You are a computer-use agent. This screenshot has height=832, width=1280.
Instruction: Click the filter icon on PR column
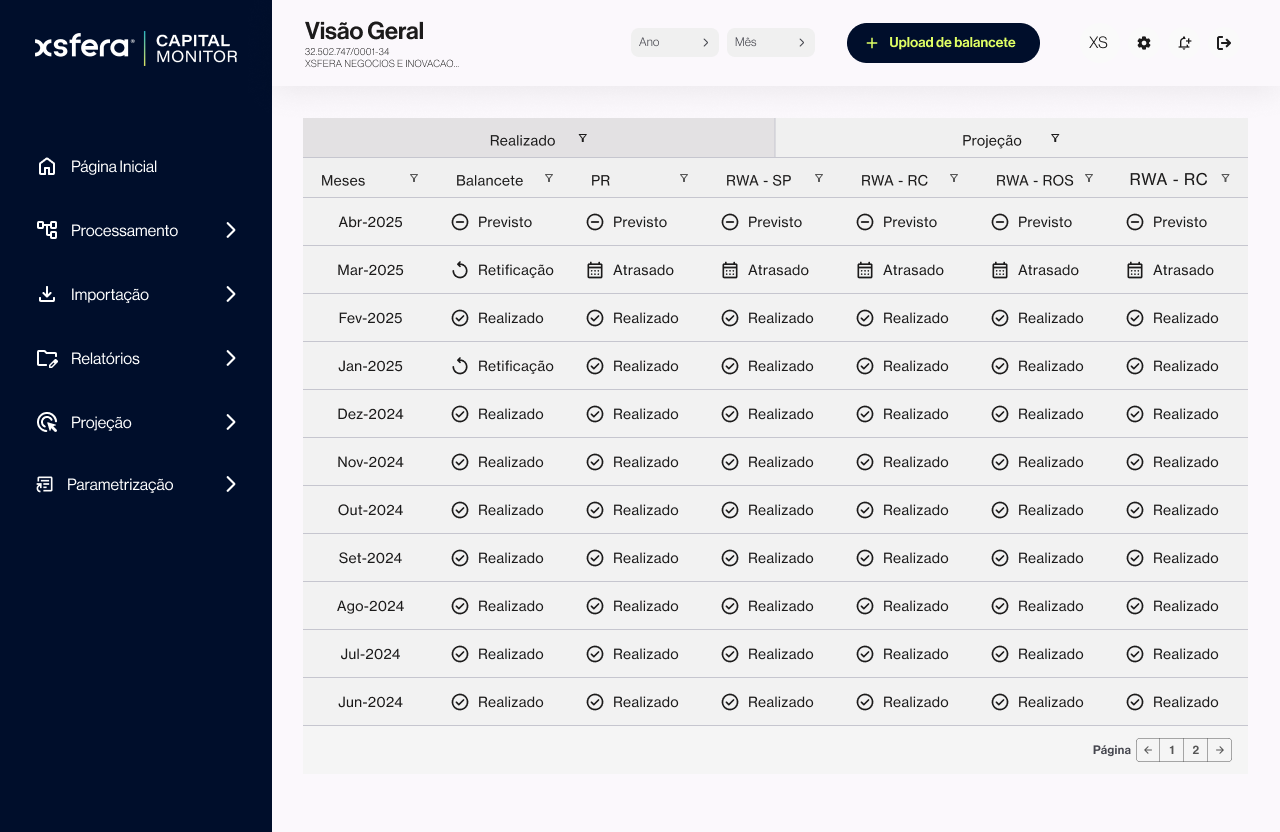pyautogui.click(x=684, y=178)
